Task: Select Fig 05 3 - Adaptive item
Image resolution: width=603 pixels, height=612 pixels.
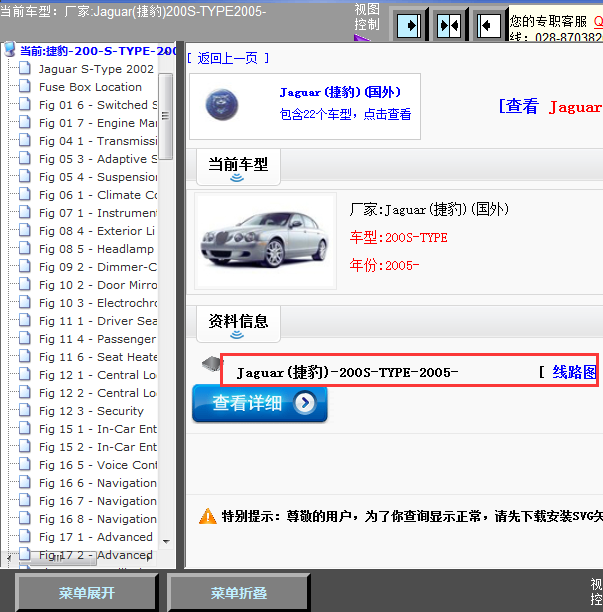Action: click(98, 159)
